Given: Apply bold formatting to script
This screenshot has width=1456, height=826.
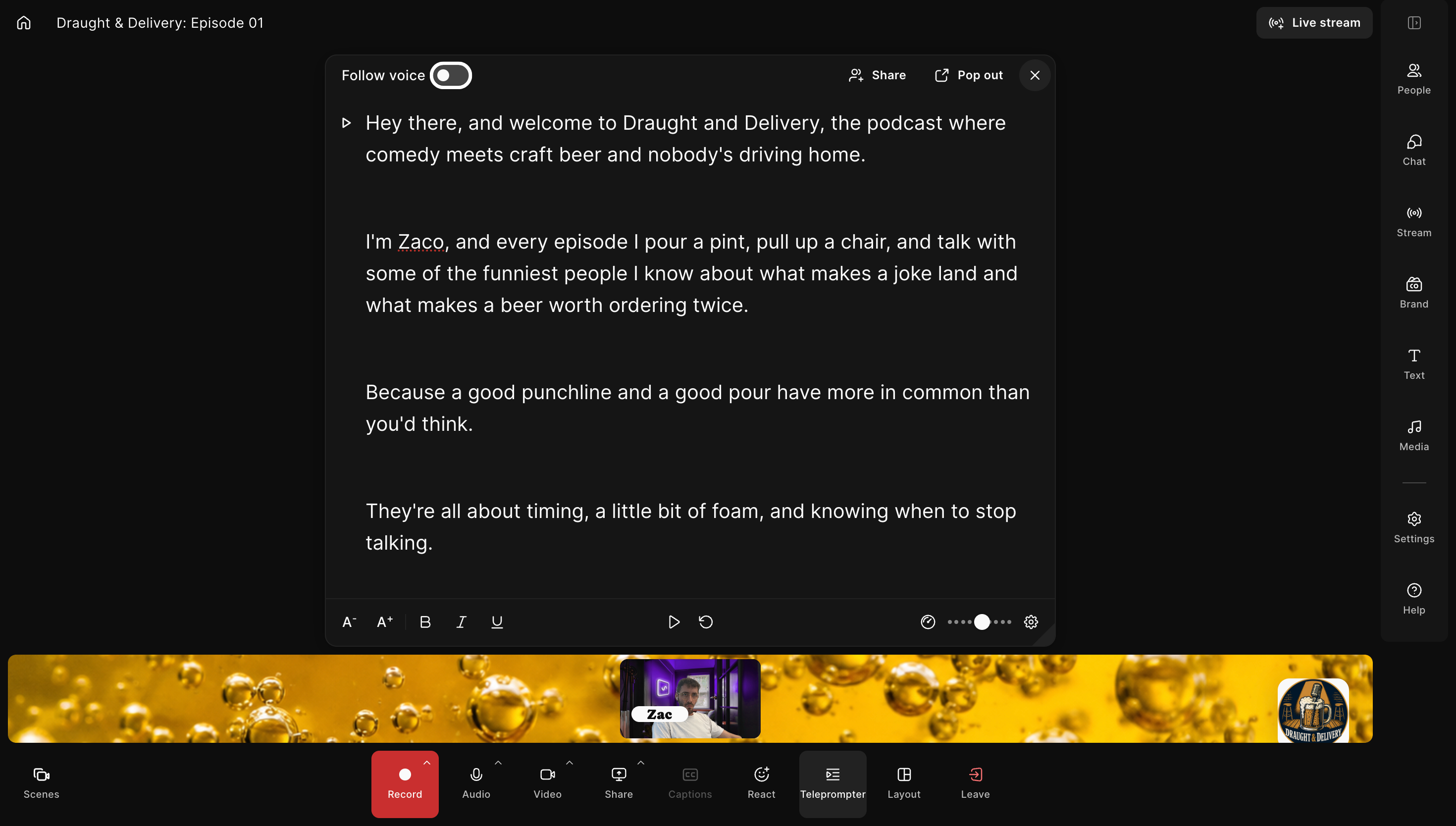Looking at the screenshot, I should tap(425, 622).
